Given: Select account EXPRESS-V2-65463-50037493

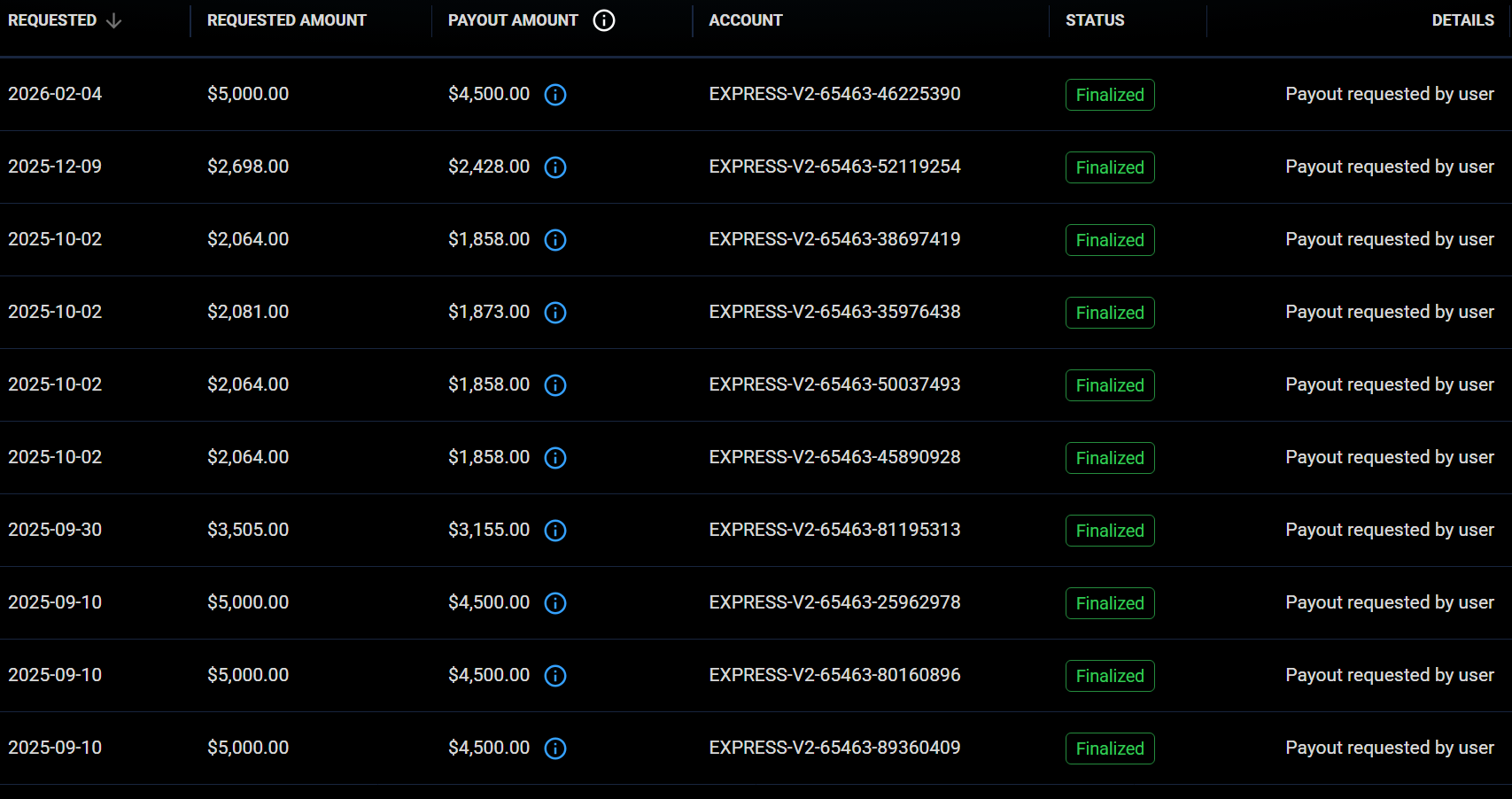Looking at the screenshot, I should [834, 384].
